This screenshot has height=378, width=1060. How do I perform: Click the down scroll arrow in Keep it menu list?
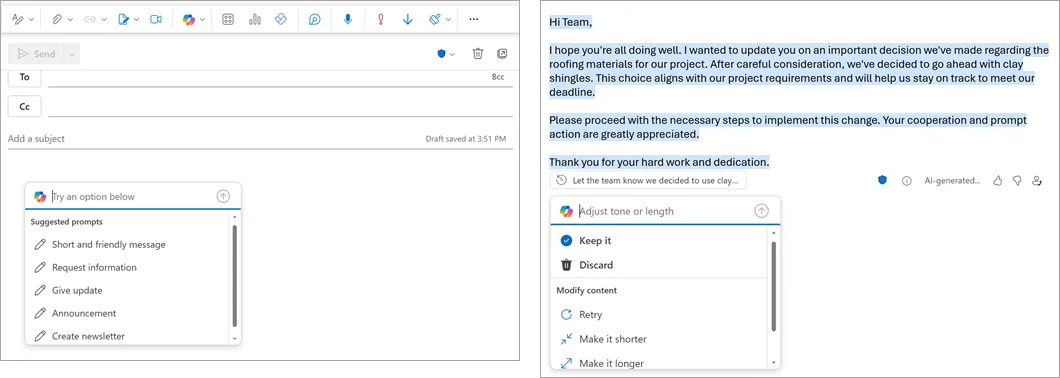[x=773, y=362]
